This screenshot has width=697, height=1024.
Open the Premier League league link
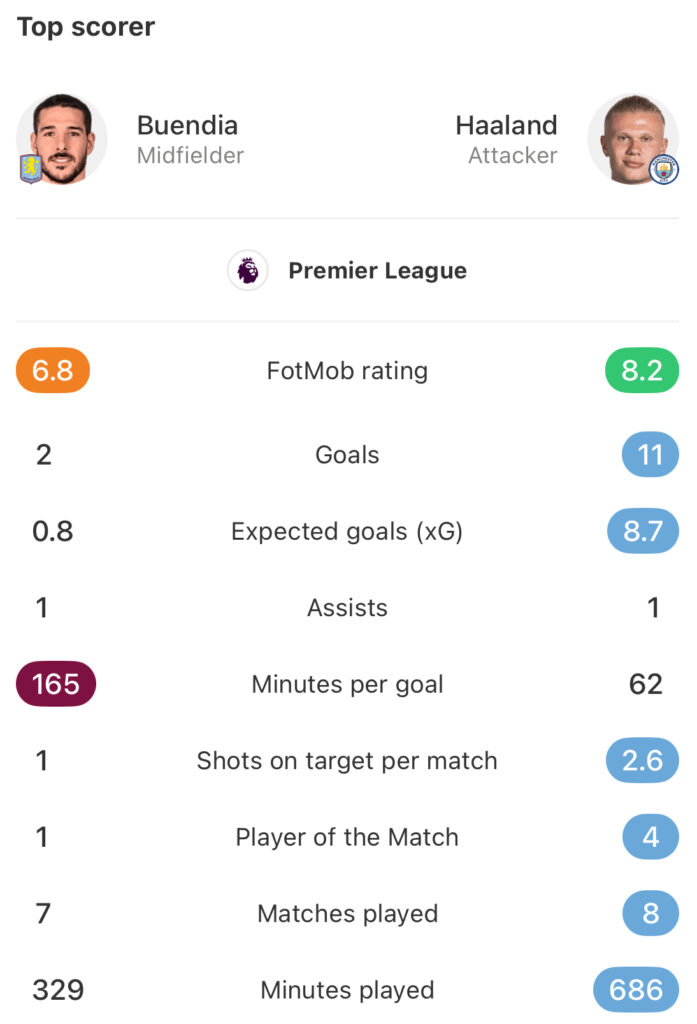(377, 271)
